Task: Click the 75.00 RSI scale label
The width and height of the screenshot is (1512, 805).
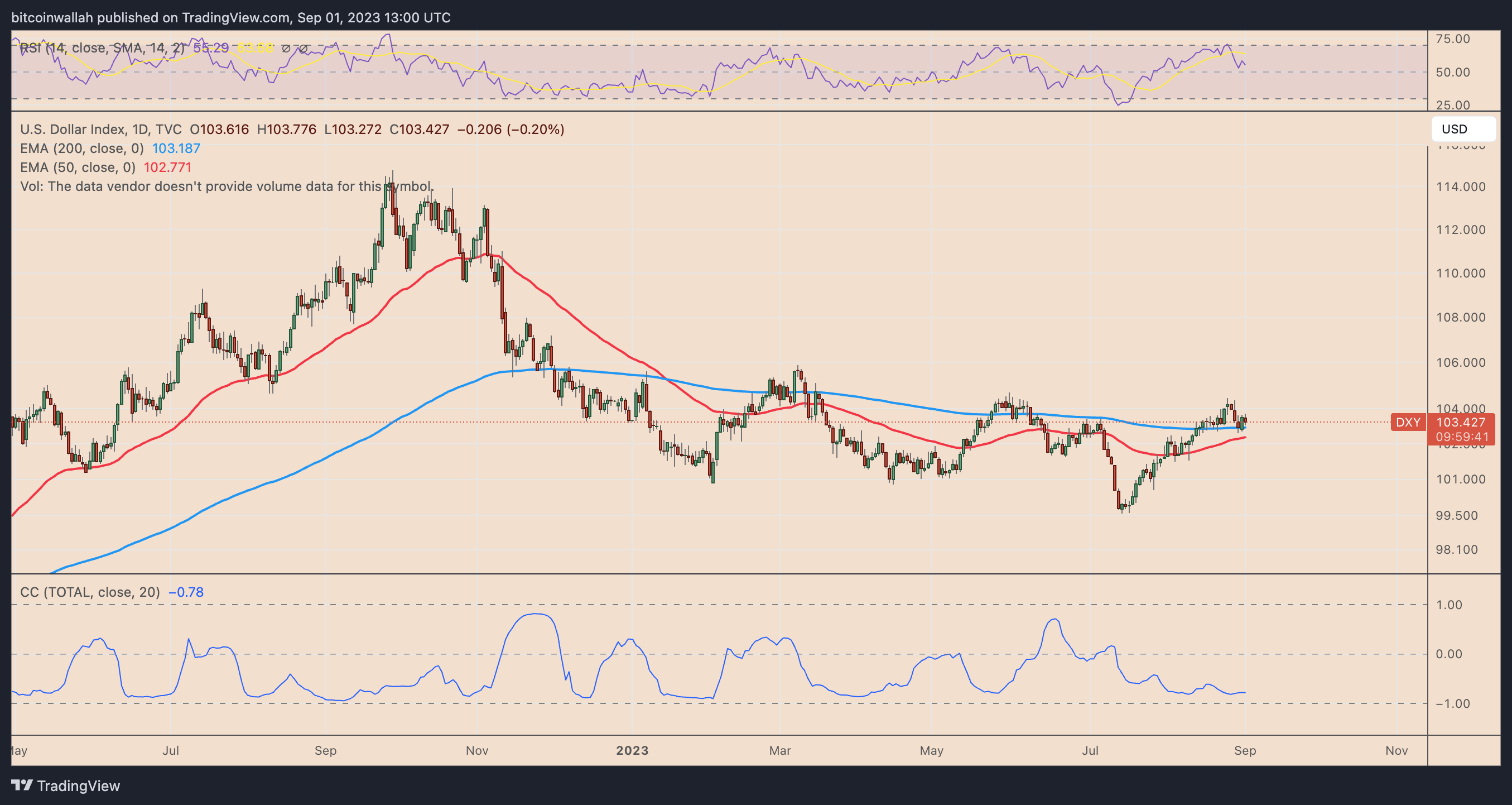Action: pos(1452,39)
